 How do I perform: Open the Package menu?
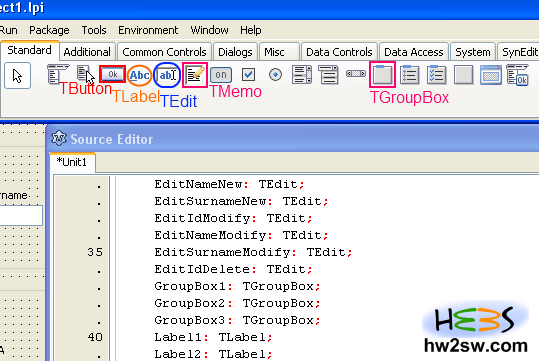pos(49,30)
